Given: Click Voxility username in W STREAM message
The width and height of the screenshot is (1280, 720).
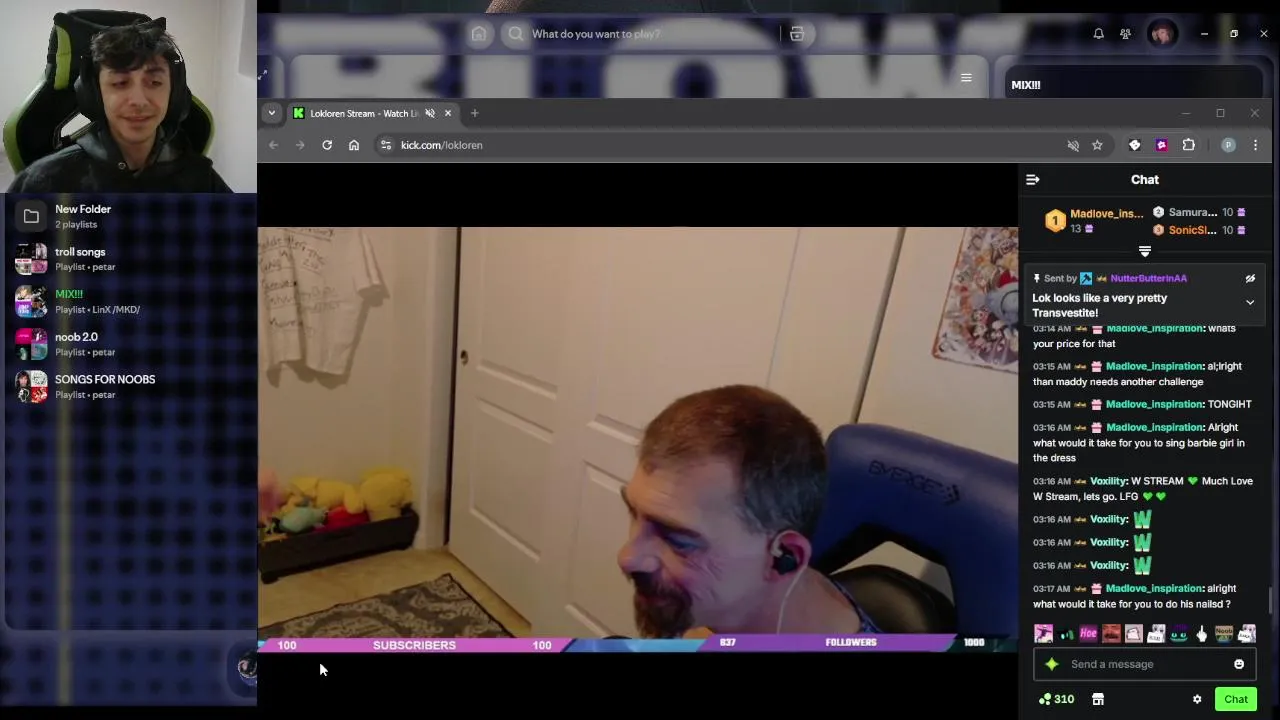Looking at the screenshot, I should (1109, 481).
